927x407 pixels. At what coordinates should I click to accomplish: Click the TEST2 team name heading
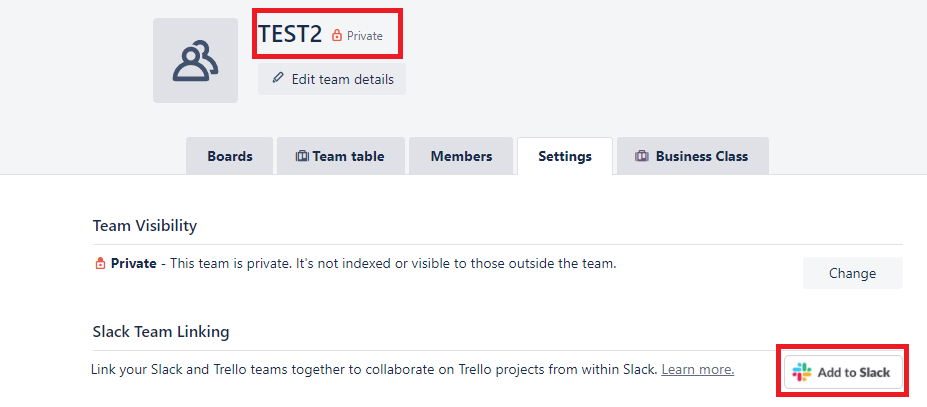click(290, 34)
